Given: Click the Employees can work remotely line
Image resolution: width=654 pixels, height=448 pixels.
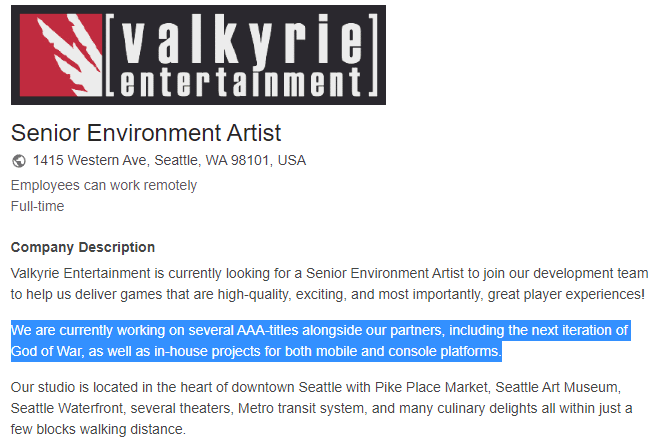Looking at the screenshot, I should pos(104,185).
